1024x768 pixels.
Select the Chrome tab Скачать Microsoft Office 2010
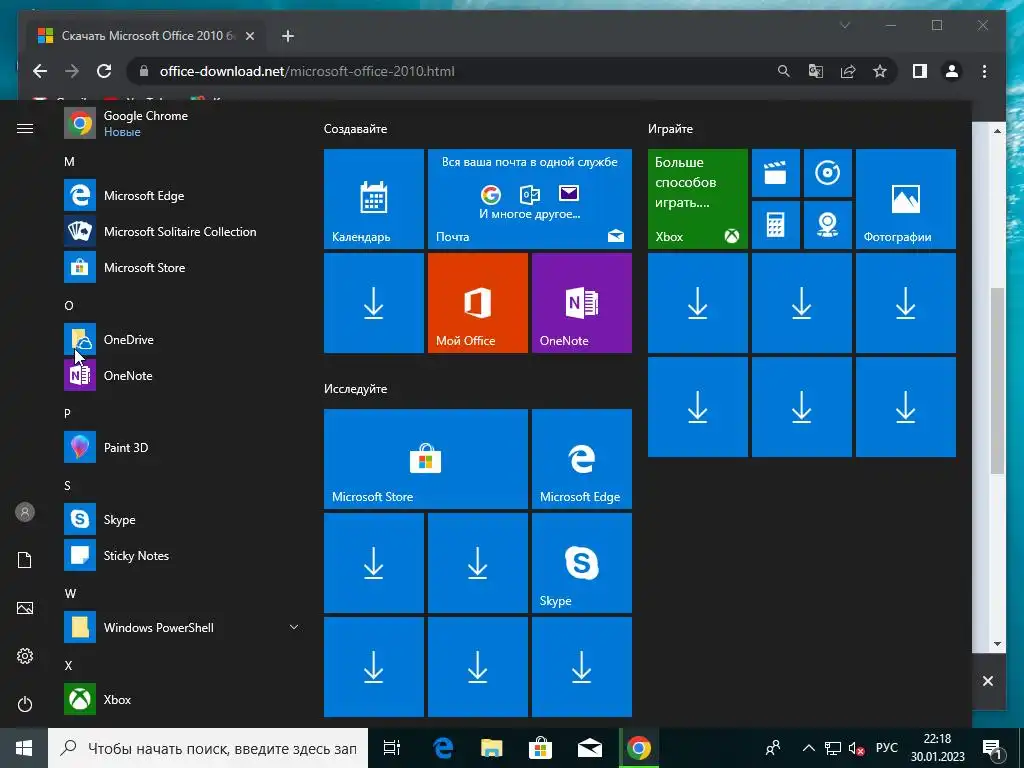[x=147, y=36]
